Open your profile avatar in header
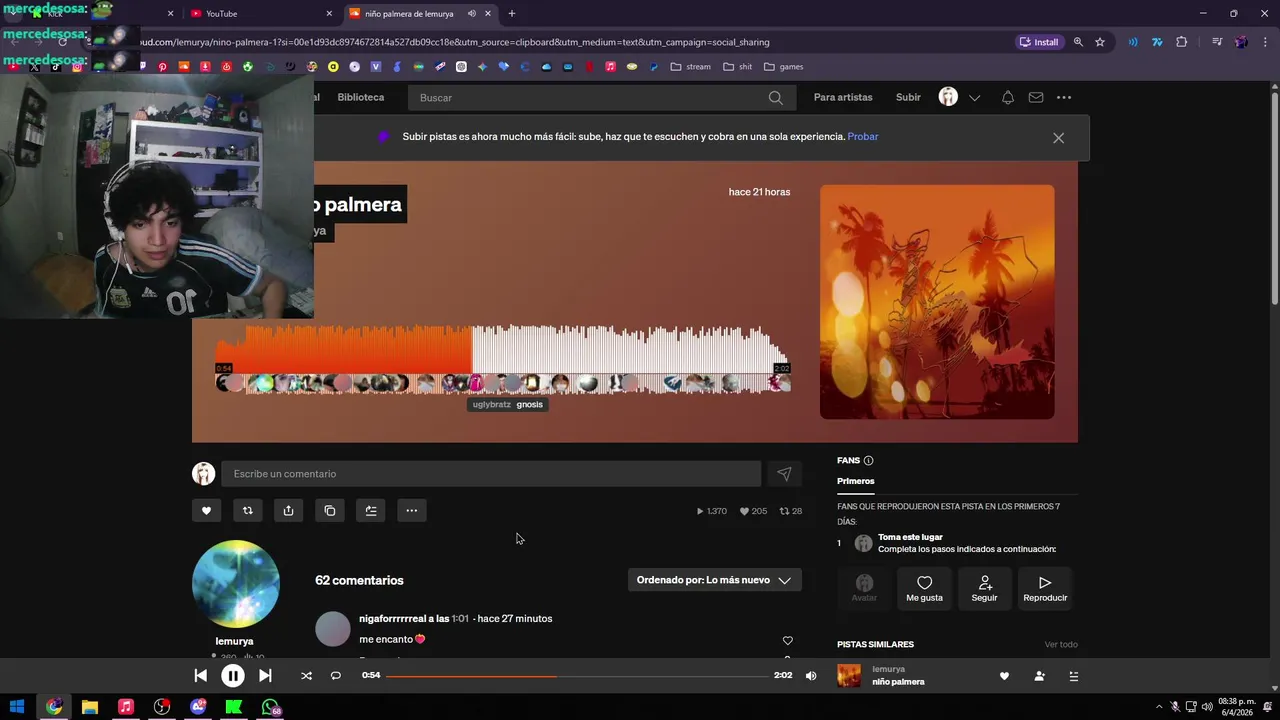1280x720 pixels. pyautogui.click(x=948, y=97)
